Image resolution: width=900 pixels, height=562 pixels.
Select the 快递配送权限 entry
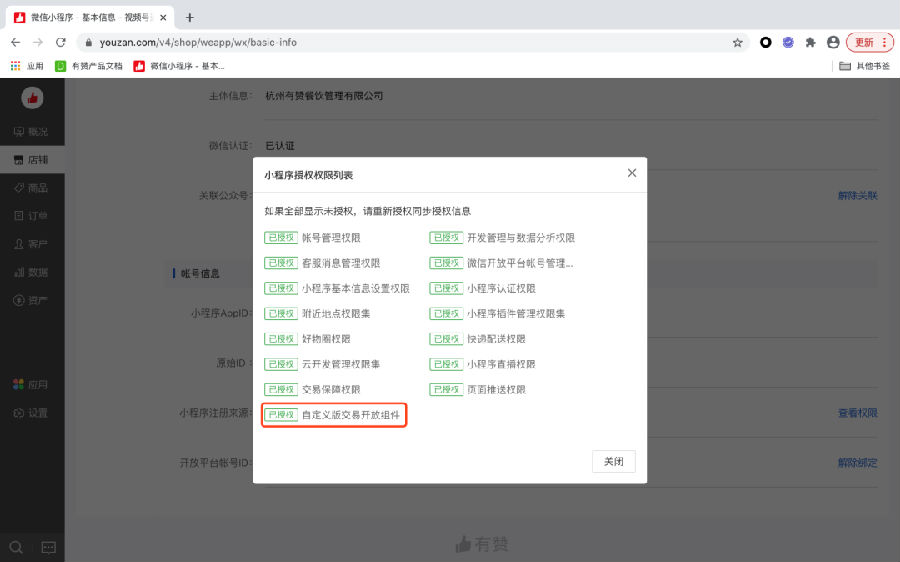point(496,339)
